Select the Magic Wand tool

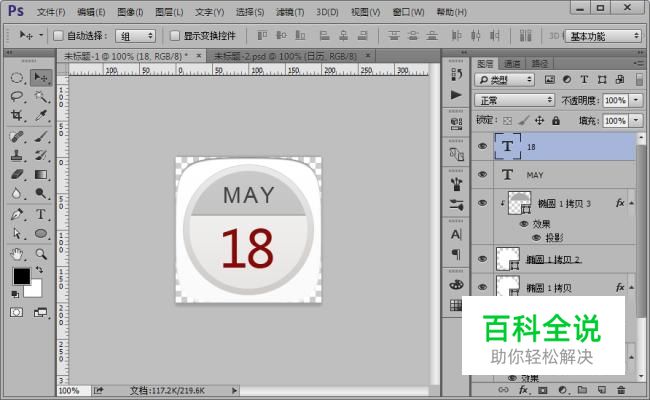41,97
